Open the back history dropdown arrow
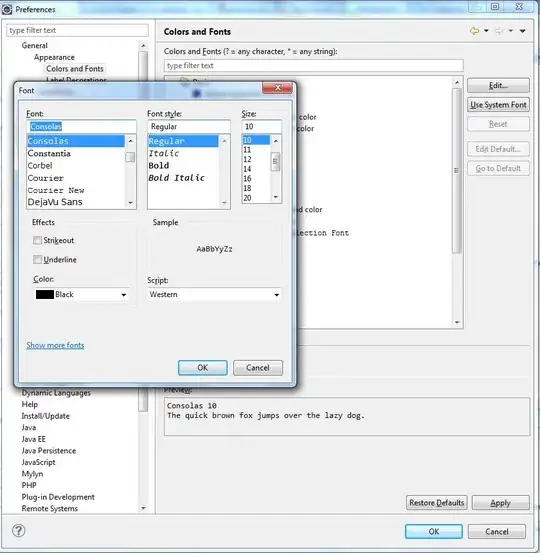The image size is (540, 553). click(486, 31)
